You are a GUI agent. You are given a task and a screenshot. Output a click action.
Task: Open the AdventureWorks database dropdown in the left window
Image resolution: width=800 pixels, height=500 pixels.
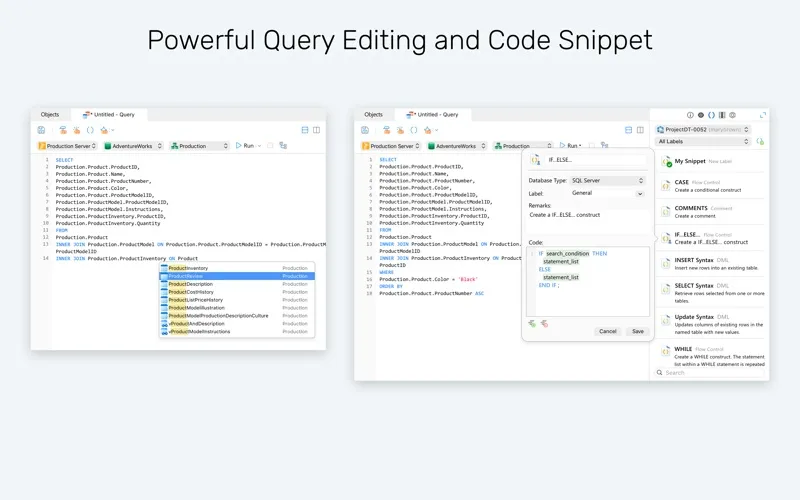point(133,146)
